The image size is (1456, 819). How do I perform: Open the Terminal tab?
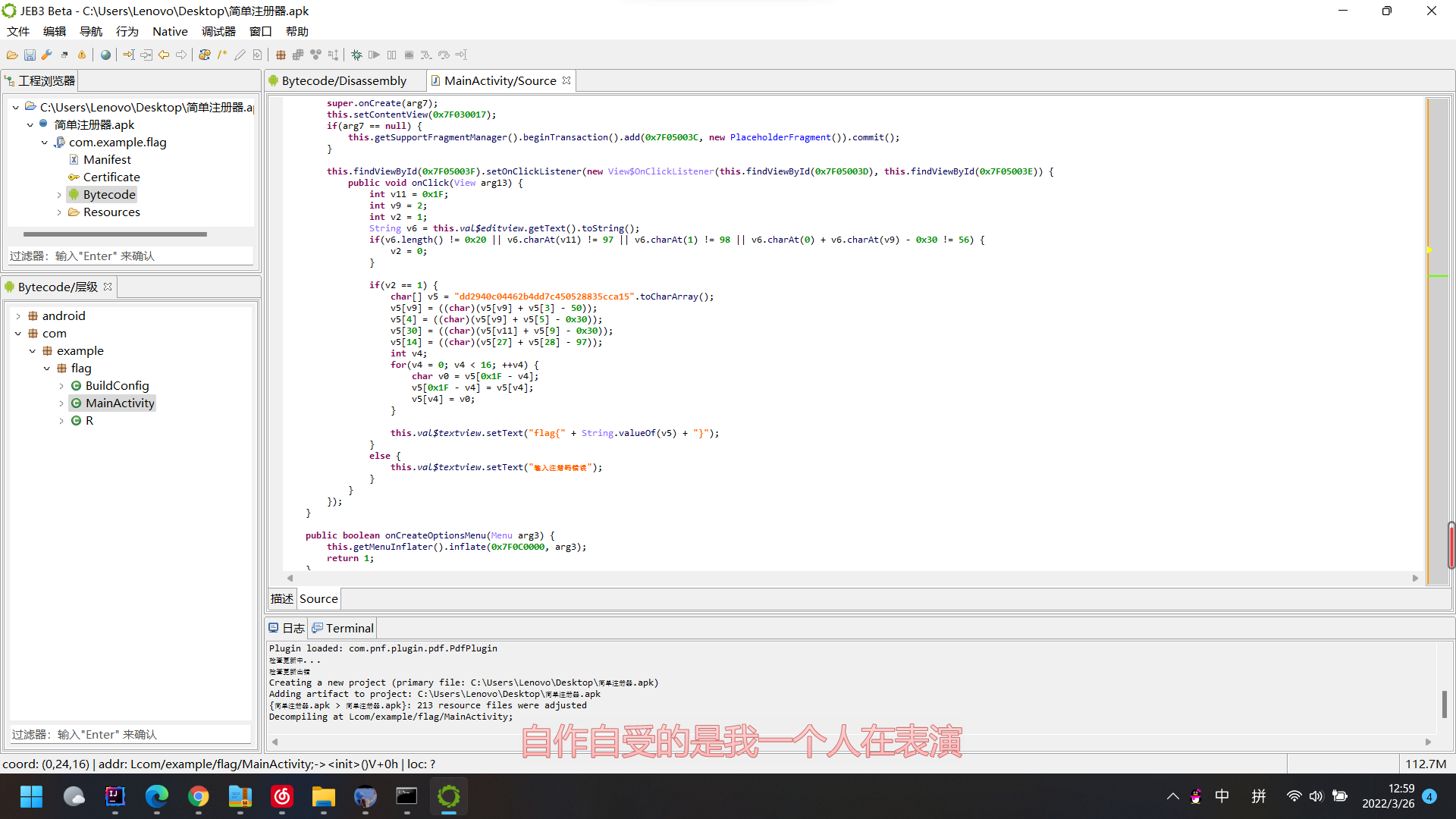tap(349, 628)
